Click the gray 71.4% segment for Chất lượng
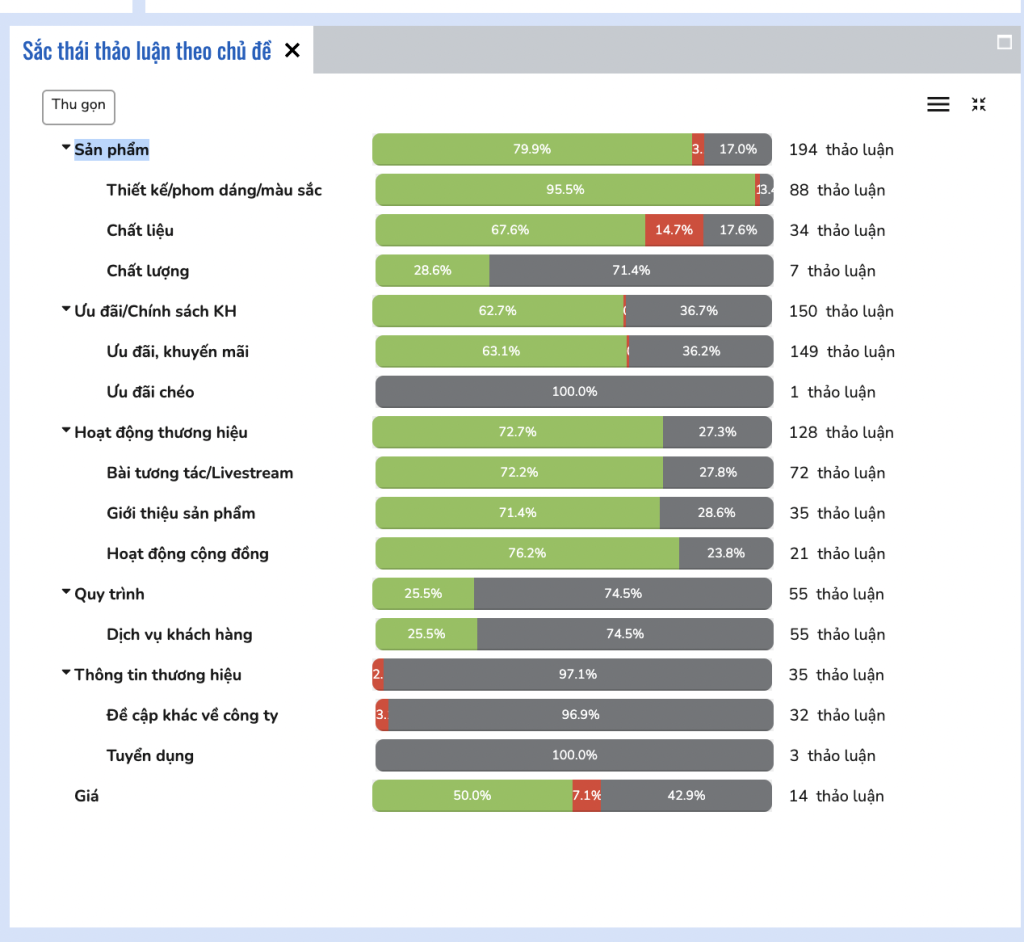Viewport: 1024px width, 942px height. [x=631, y=271]
